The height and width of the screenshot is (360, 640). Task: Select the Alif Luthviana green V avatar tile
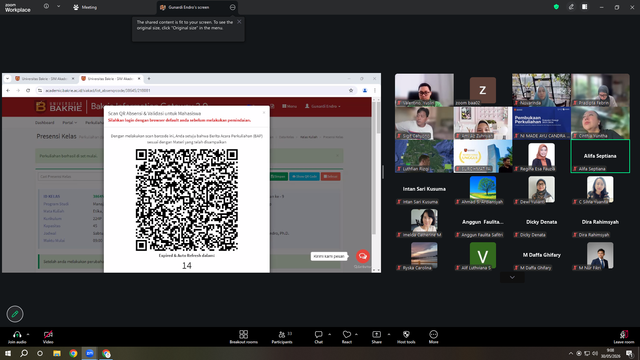tap(482, 255)
